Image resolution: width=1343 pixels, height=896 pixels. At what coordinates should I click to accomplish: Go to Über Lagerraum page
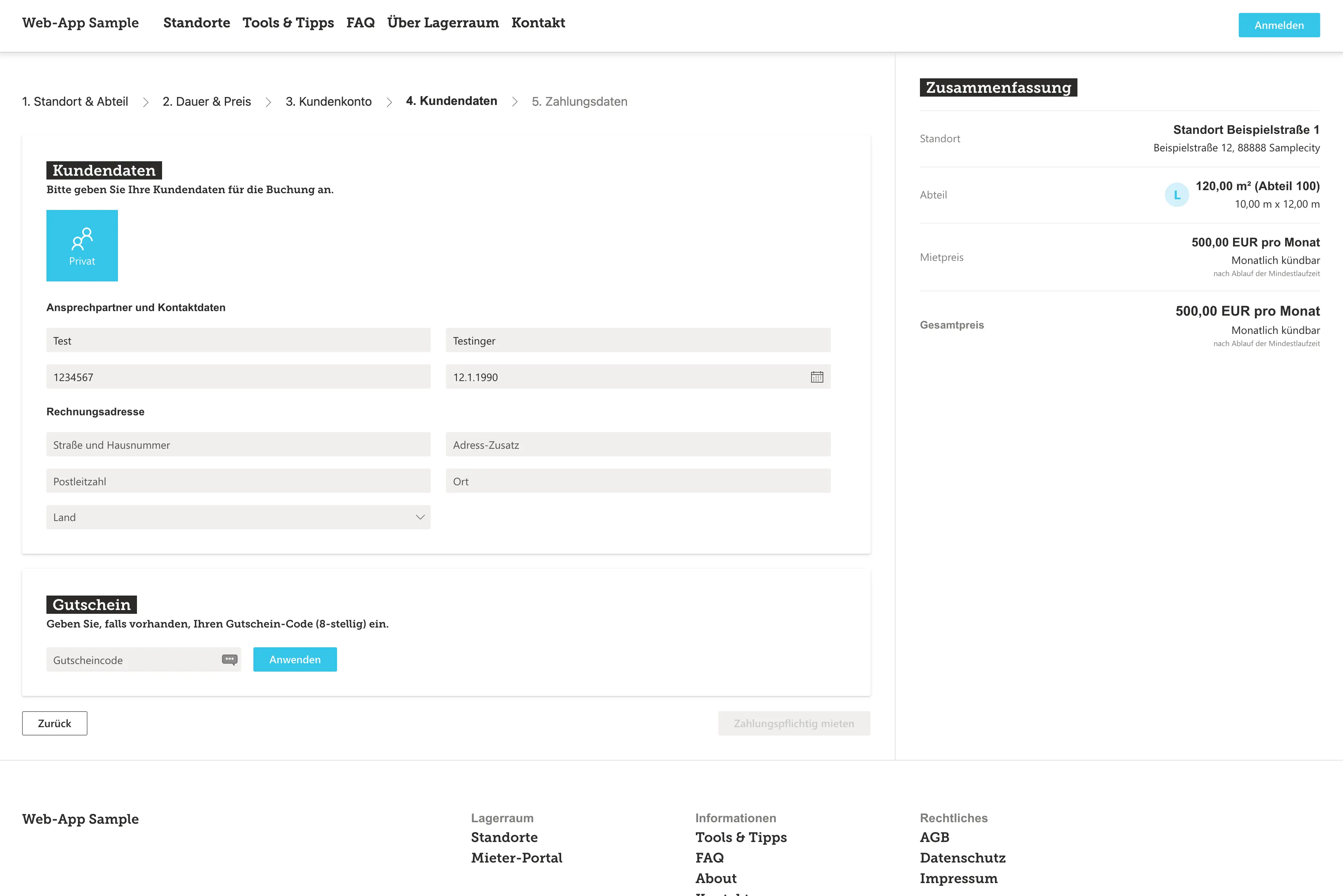coord(443,23)
